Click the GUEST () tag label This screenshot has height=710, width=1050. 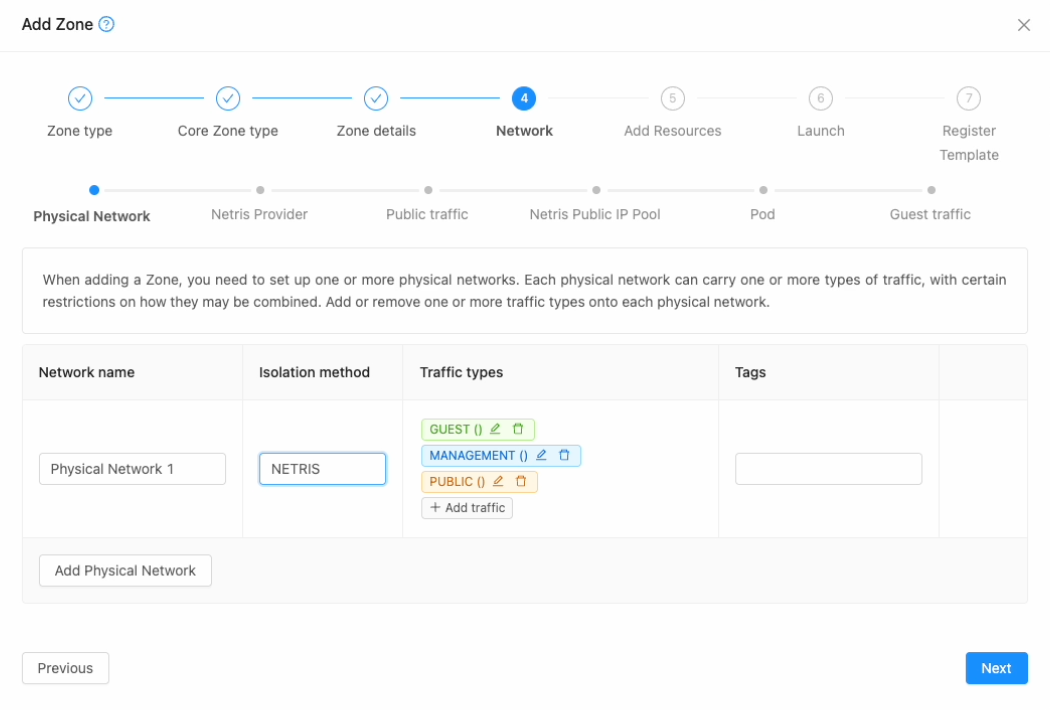(x=455, y=429)
